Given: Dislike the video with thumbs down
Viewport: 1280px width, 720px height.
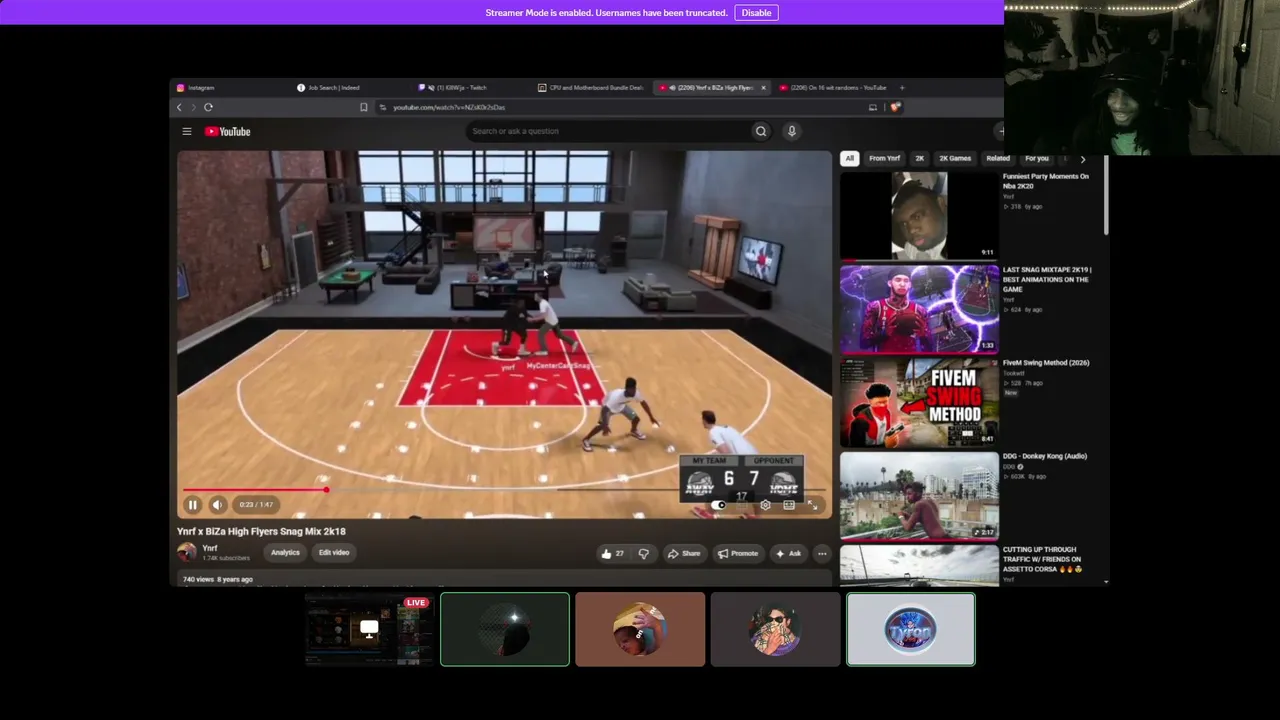Looking at the screenshot, I should pos(643,553).
